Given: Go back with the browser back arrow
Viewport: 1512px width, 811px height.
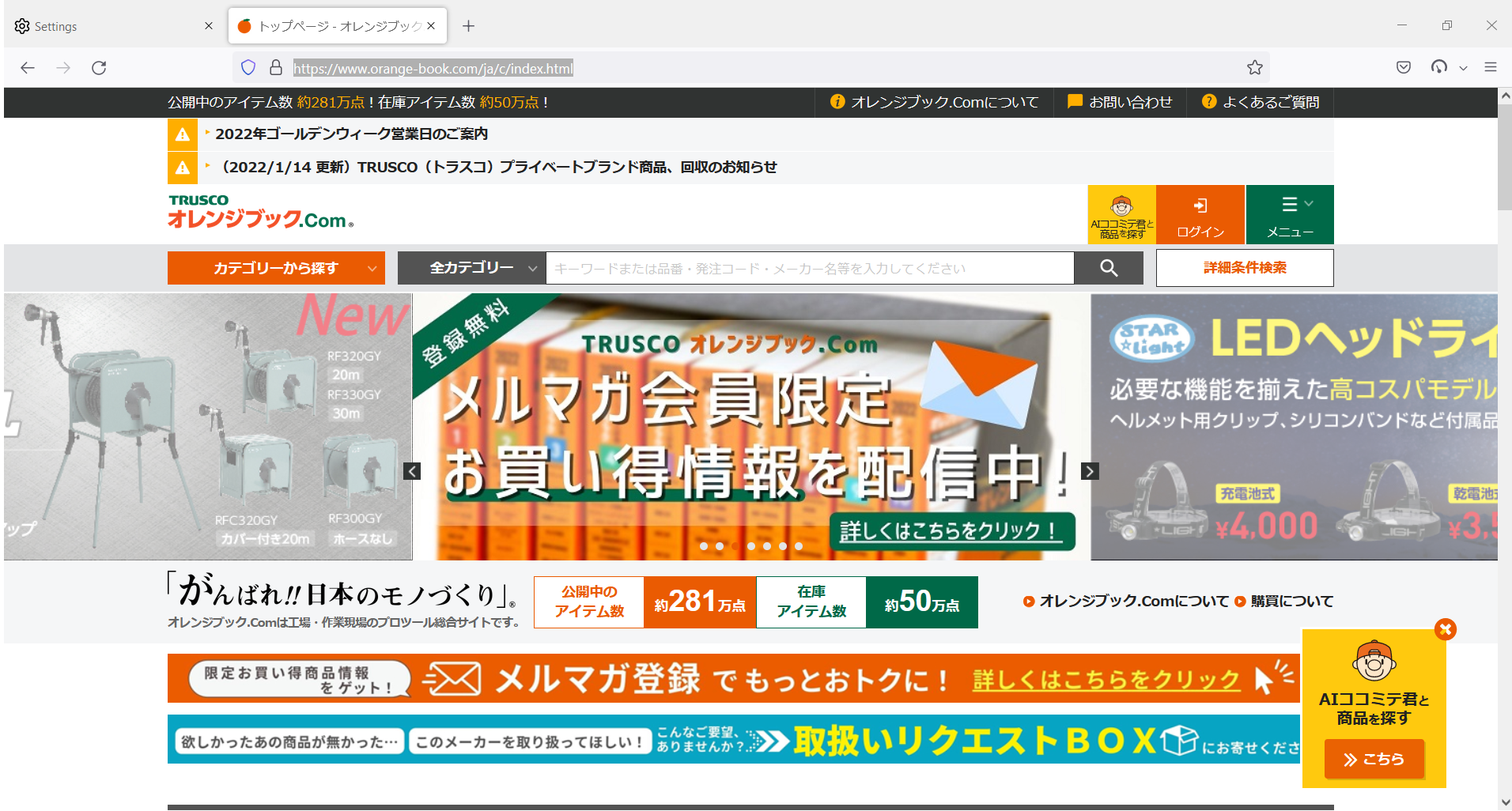Looking at the screenshot, I should pos(28,68).
